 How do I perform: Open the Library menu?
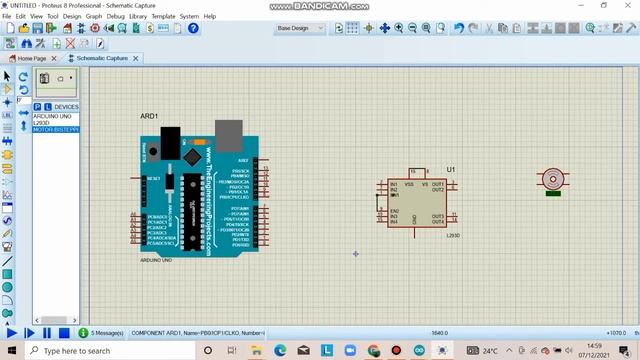pyautogui.click(x=138, y=16)
